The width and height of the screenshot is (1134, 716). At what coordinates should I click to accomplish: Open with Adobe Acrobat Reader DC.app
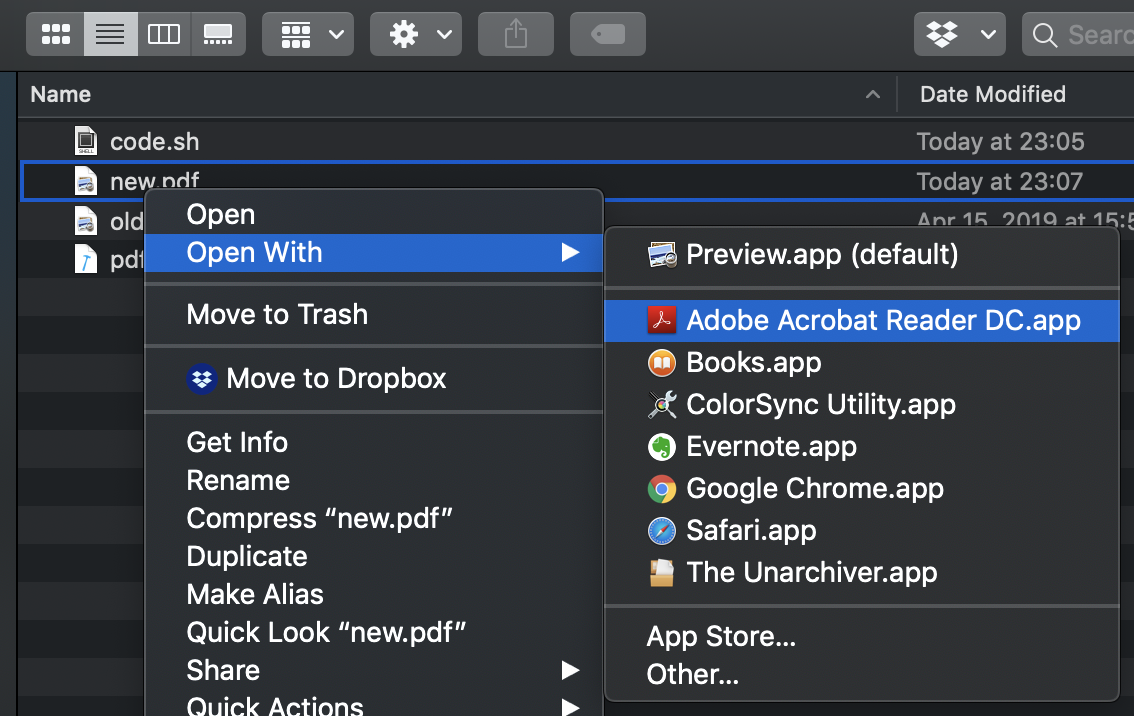861,320
